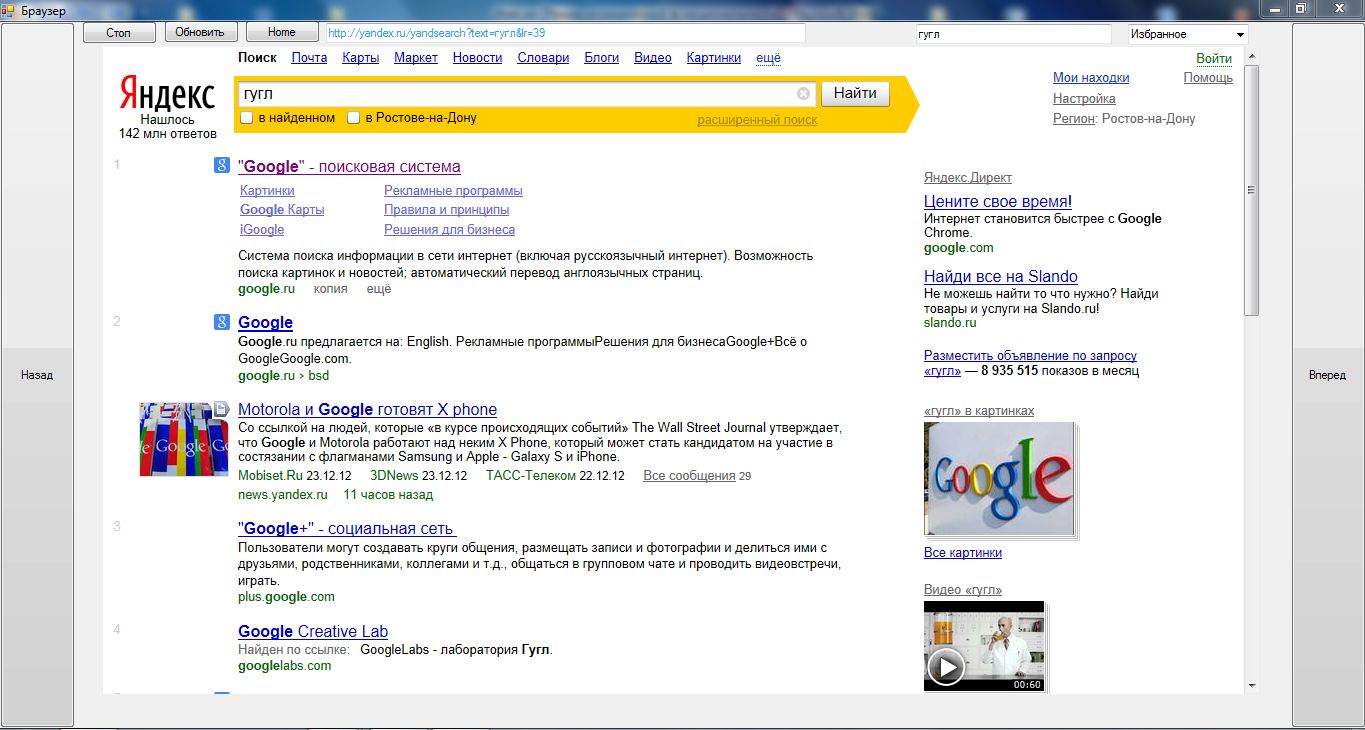Click the Найти search button

[855, 94]
